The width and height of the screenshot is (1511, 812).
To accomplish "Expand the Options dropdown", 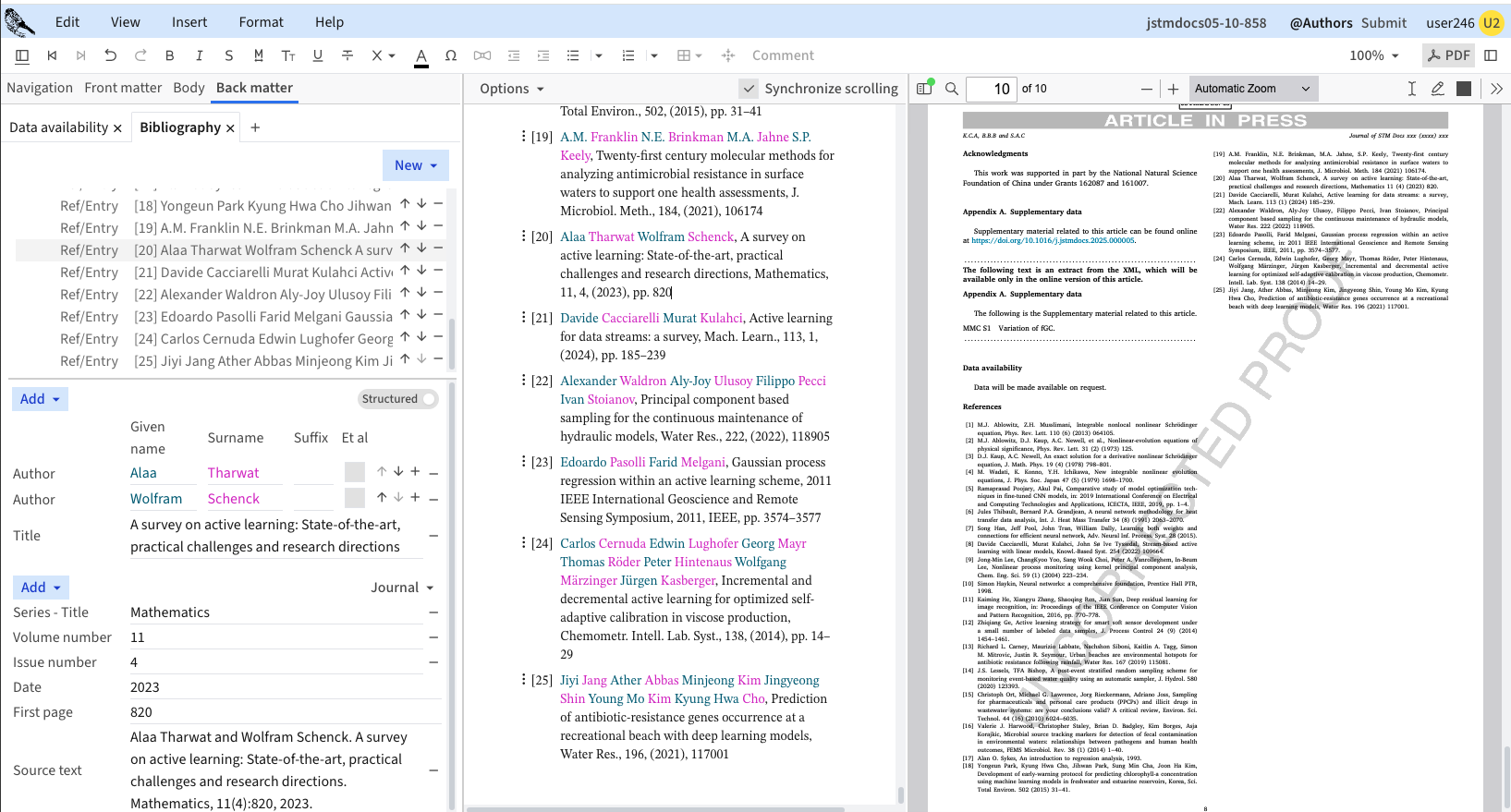I will 512,89.
